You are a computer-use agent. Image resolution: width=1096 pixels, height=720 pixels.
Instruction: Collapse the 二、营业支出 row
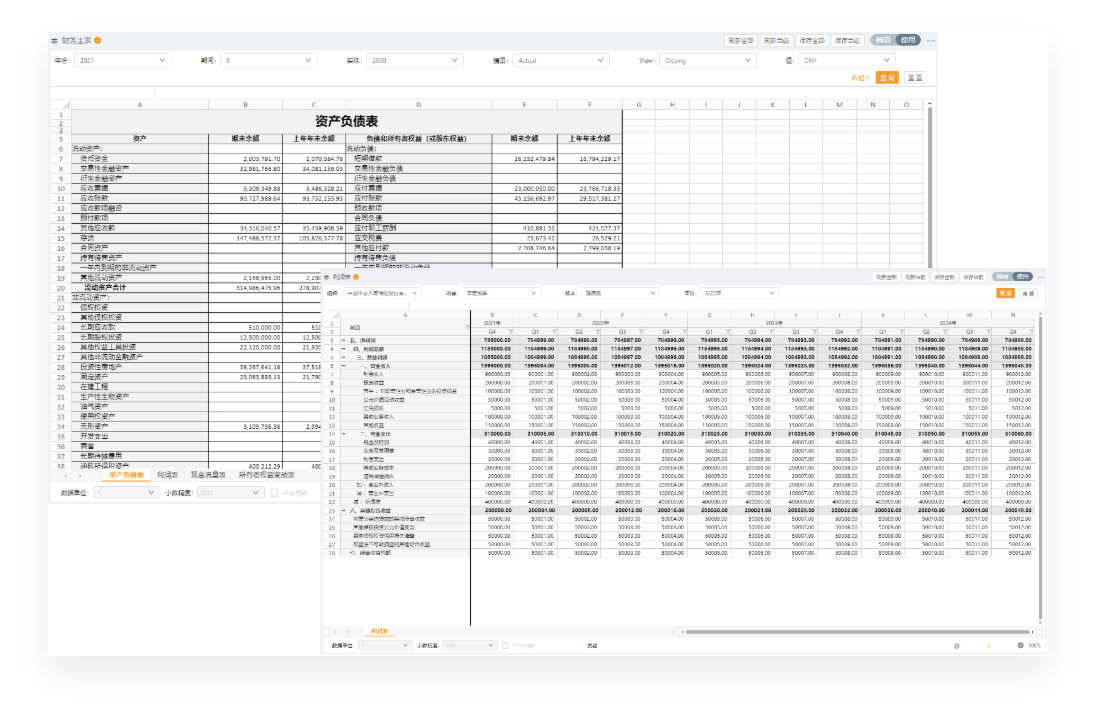[x=343, y=434]
